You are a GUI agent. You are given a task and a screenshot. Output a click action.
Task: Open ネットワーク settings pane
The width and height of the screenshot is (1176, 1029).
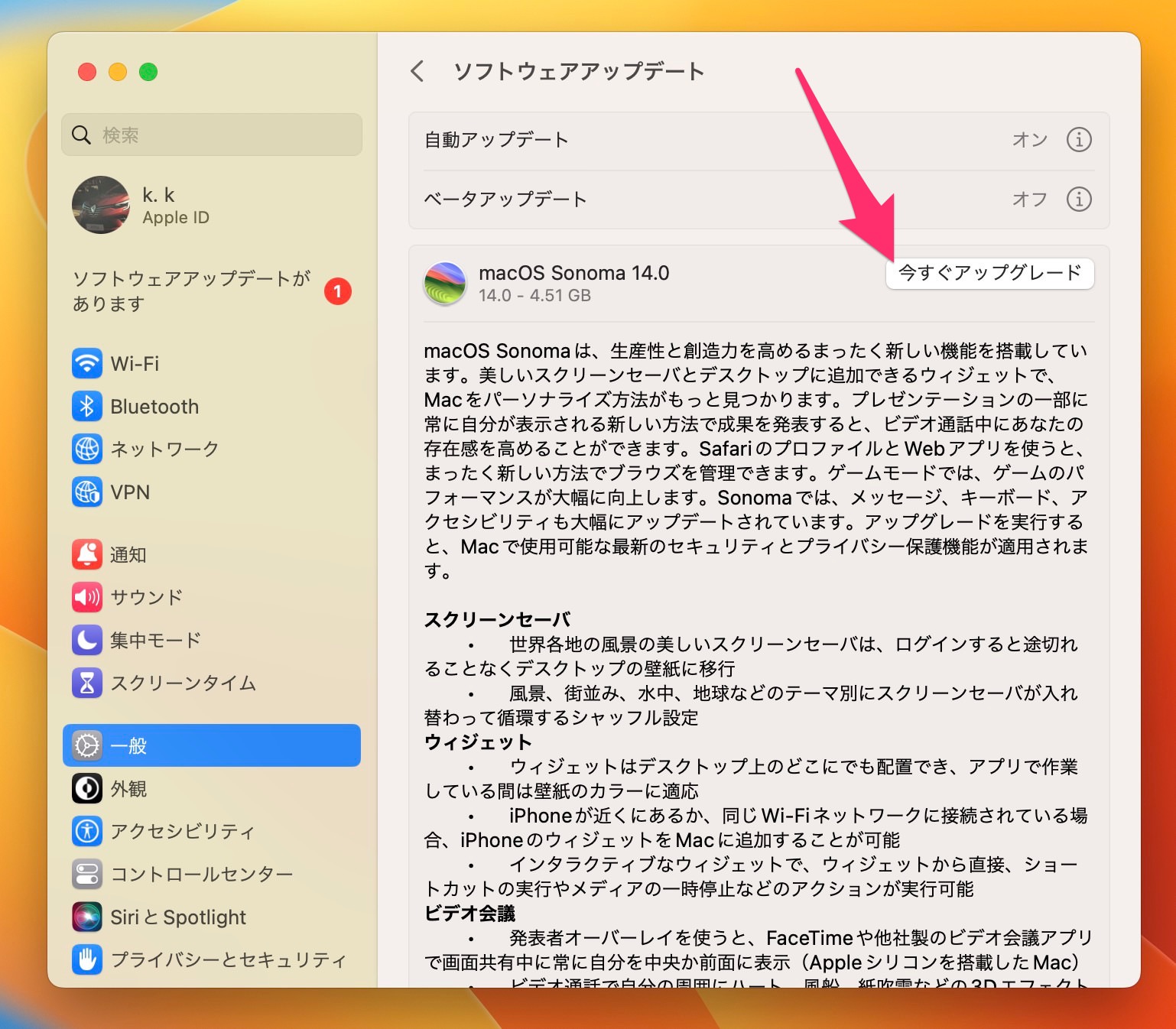tap(212, 450)
